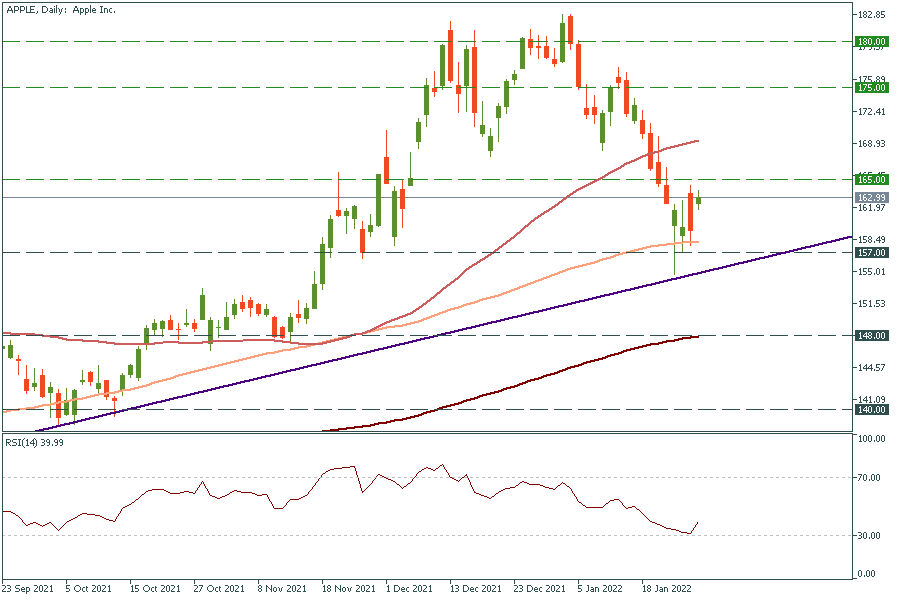Viewport: 900px width, 600px height.
Task: Select the RSI 100.00 scale label
Action: tap(871, 439)
